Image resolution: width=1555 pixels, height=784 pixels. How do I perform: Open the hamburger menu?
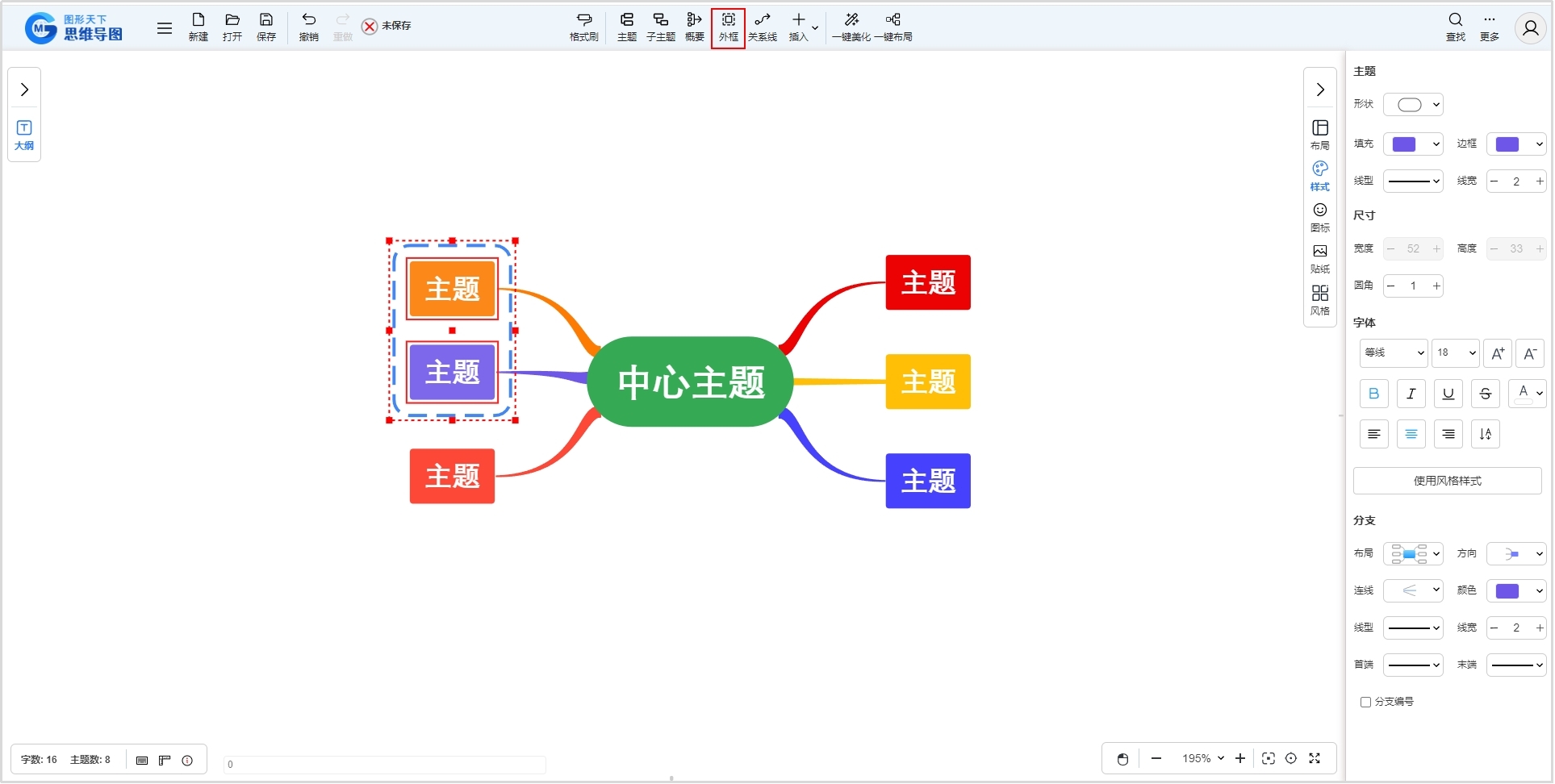[x=165, y=28]
